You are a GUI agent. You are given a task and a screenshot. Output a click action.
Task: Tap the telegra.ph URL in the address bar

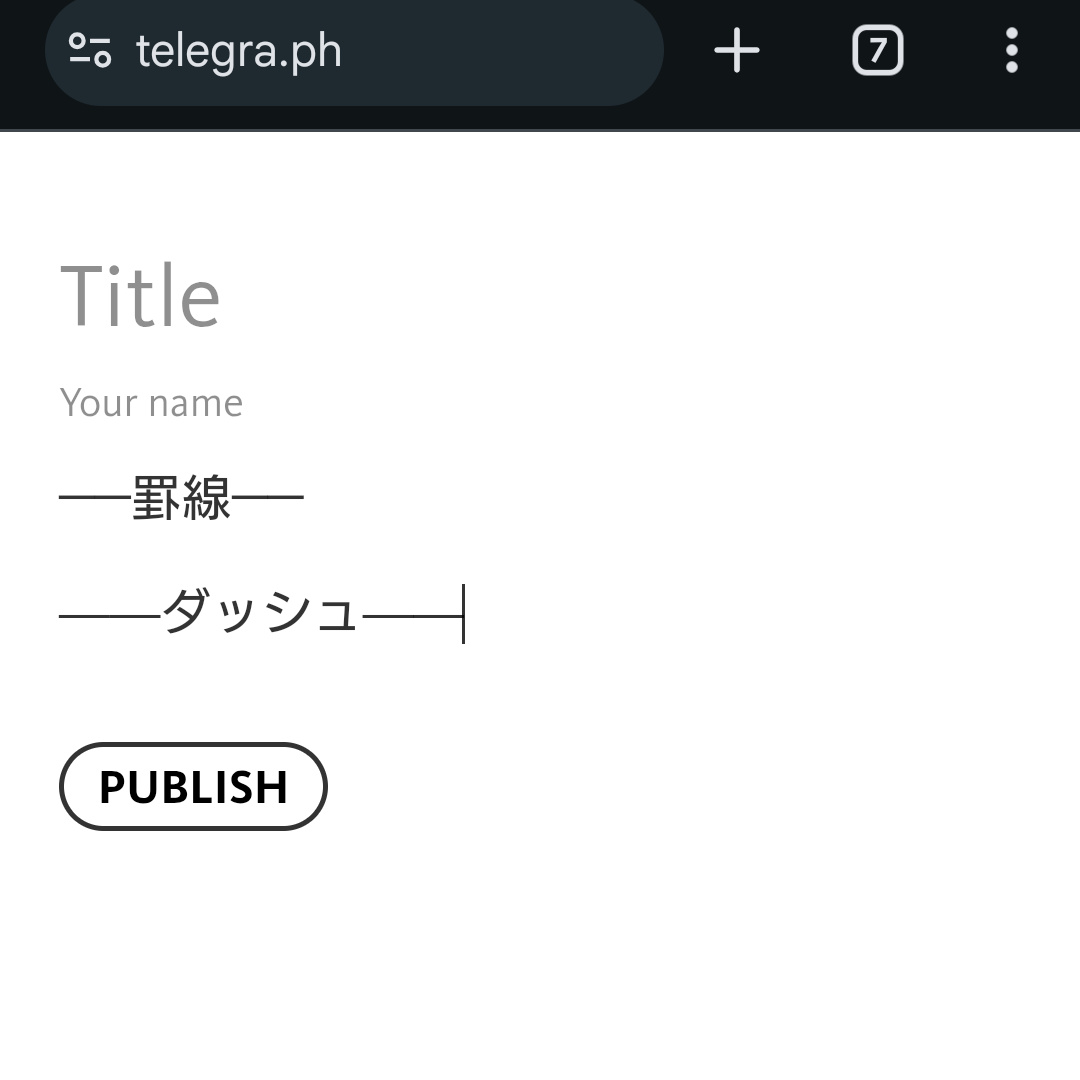tap(239, 51)
